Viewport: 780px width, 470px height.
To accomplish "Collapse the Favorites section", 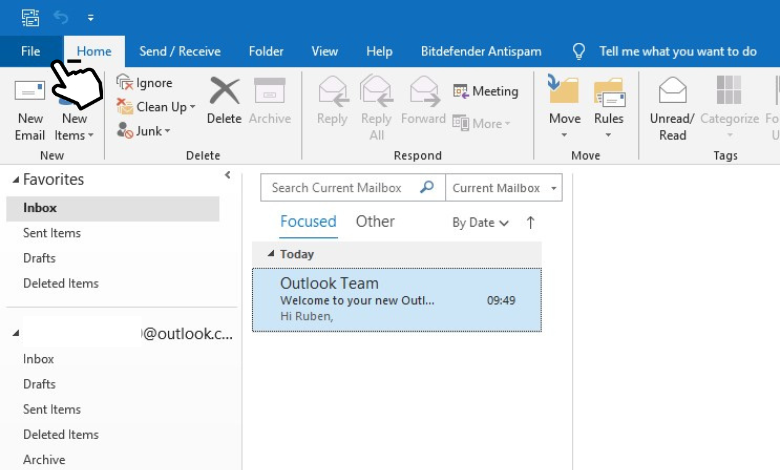I will tap(16, 180).
